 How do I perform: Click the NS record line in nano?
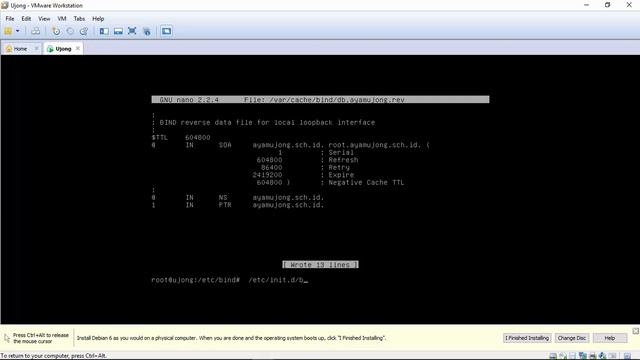point(238,198)
